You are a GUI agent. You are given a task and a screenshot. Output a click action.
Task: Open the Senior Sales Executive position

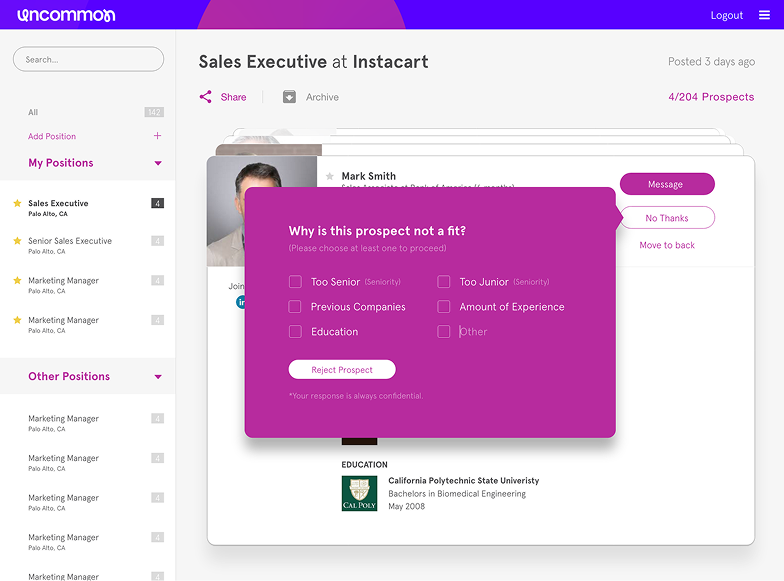(x=88, y=245)
